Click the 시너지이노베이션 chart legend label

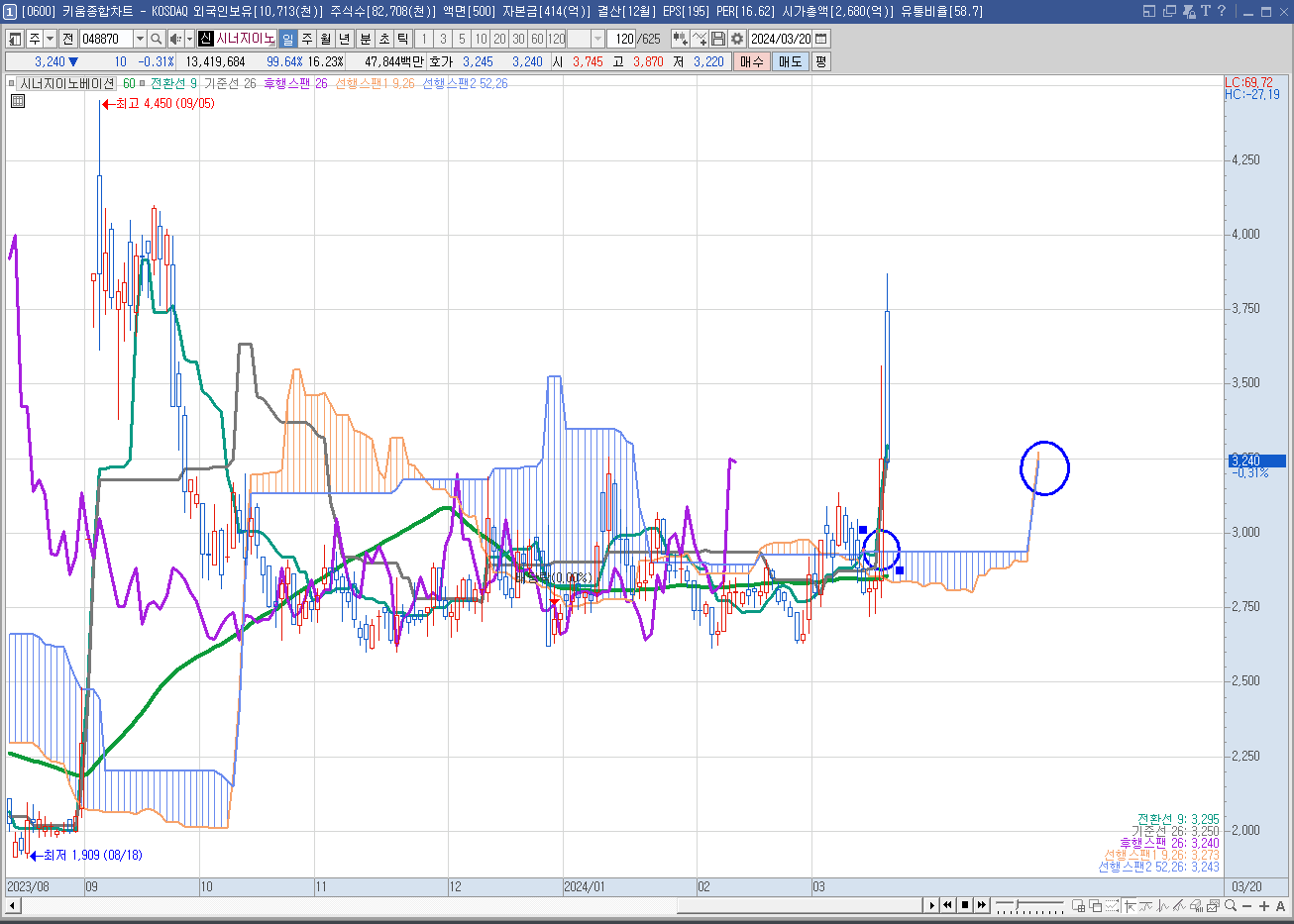point(67,84)
